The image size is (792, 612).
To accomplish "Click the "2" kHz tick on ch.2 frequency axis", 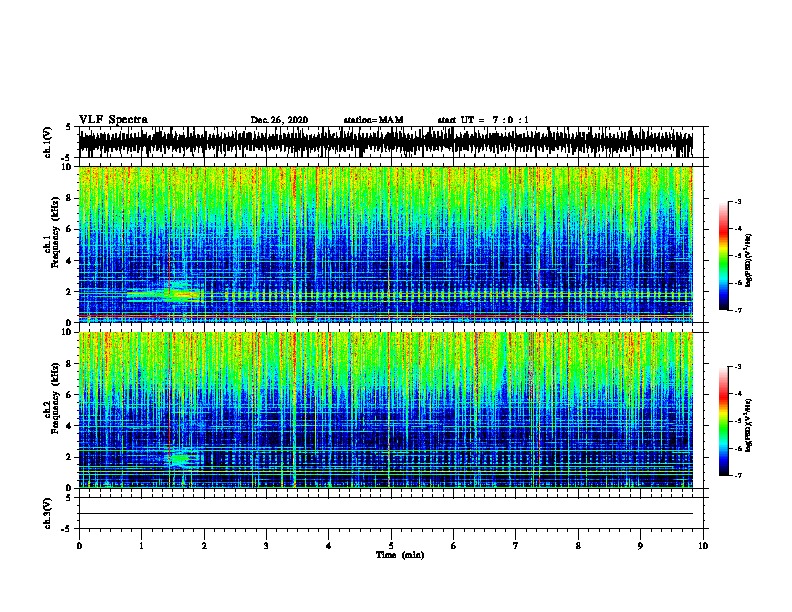I will pos(69,457).
